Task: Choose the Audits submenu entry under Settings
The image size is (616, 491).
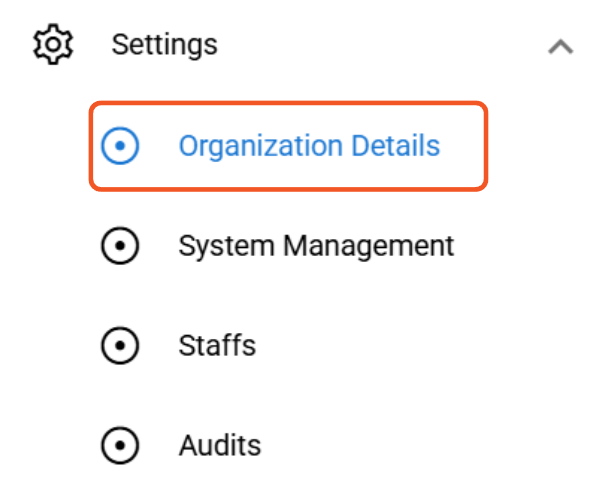Action: tap(220, 445)
